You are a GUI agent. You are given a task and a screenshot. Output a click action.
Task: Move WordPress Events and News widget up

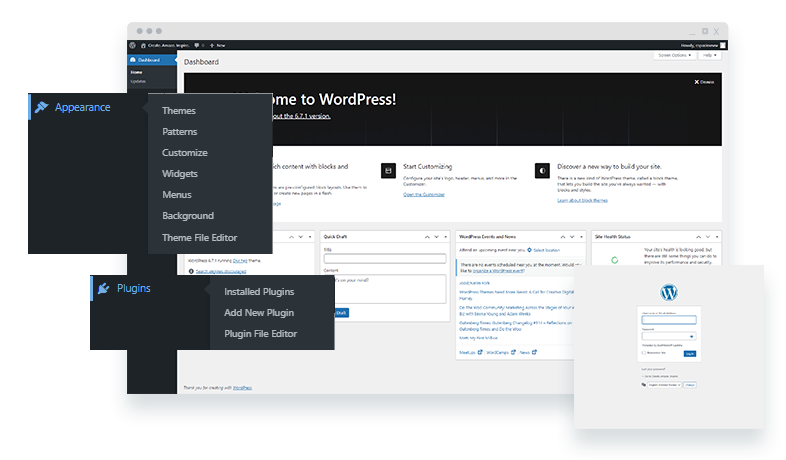coord(563,237)
